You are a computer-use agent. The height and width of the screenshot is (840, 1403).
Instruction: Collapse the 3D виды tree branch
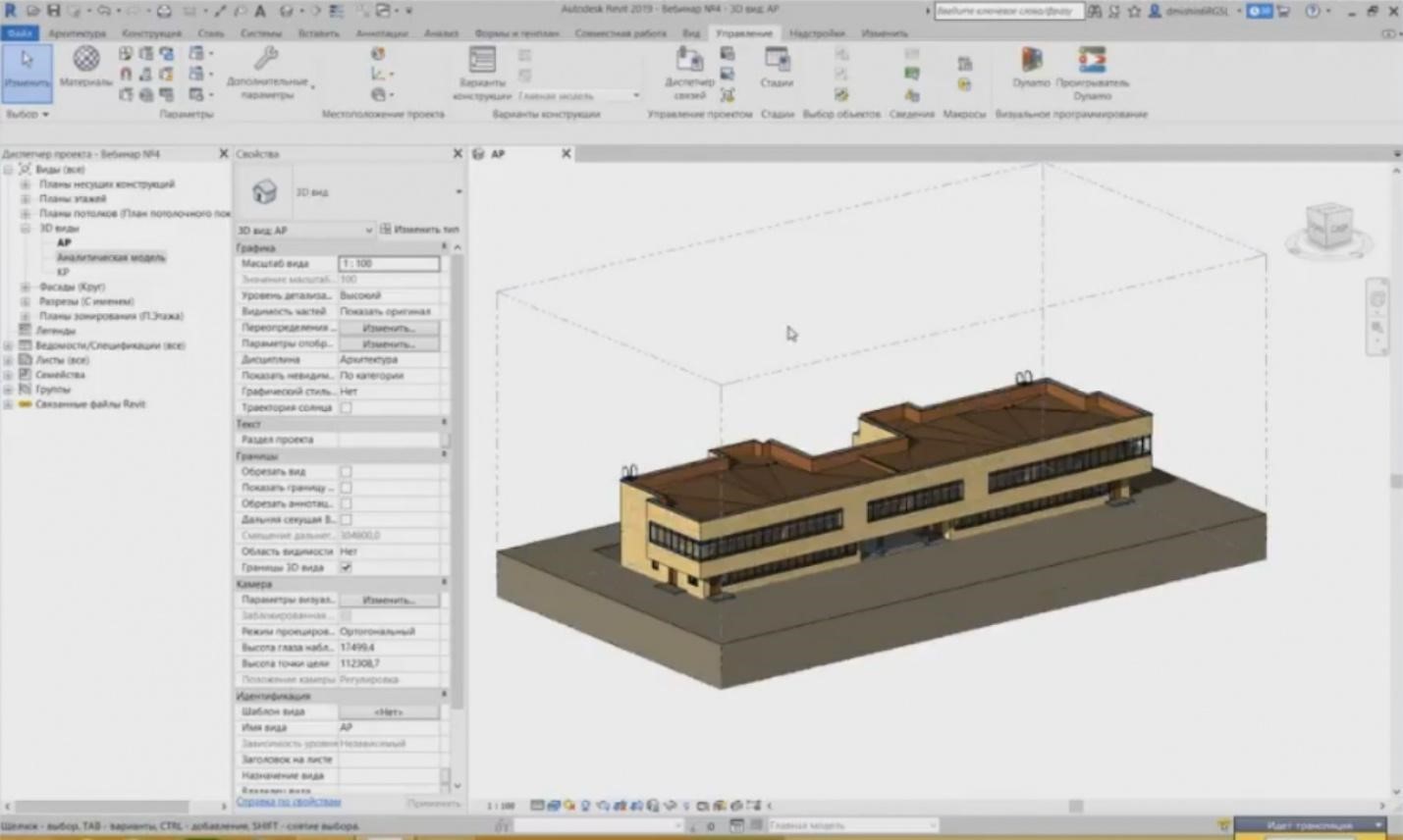click(25, 228)
